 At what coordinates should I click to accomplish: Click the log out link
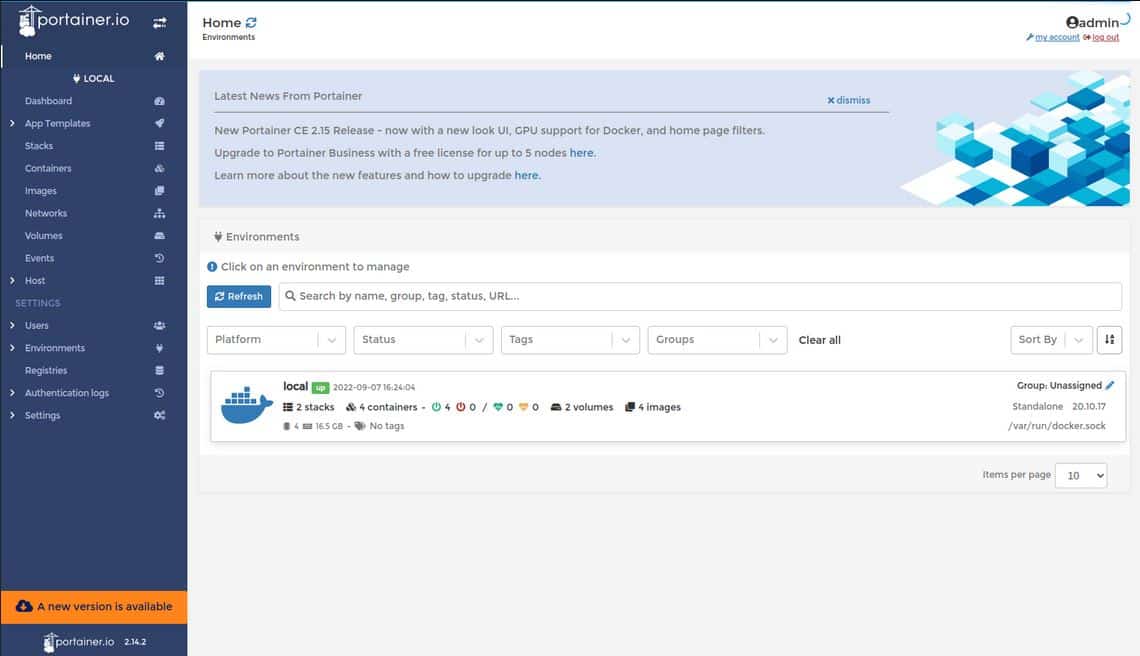(1105, 37)
